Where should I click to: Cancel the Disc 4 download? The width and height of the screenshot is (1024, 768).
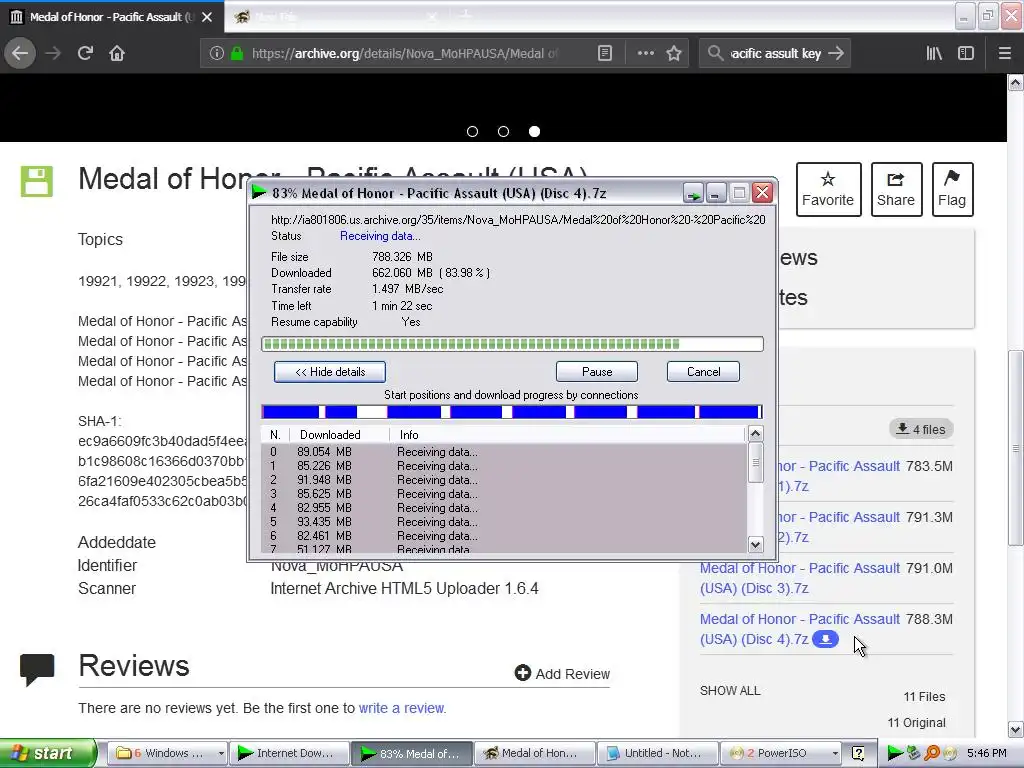(x=703, y=372)
